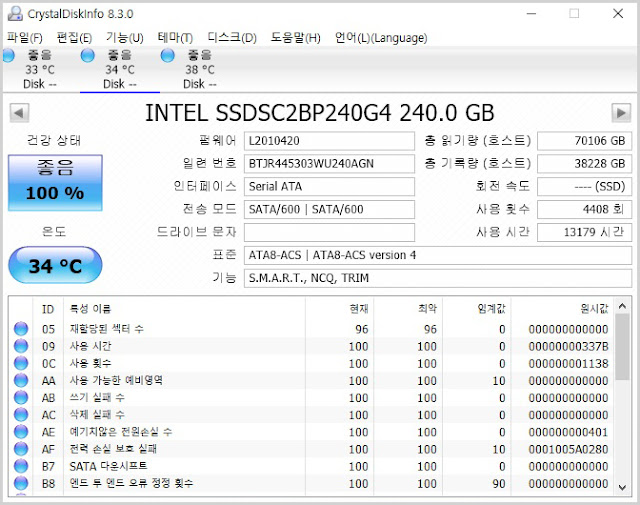
Task: Select the 쓰기 실패 수 row name
Action: (x=97, y=397)
